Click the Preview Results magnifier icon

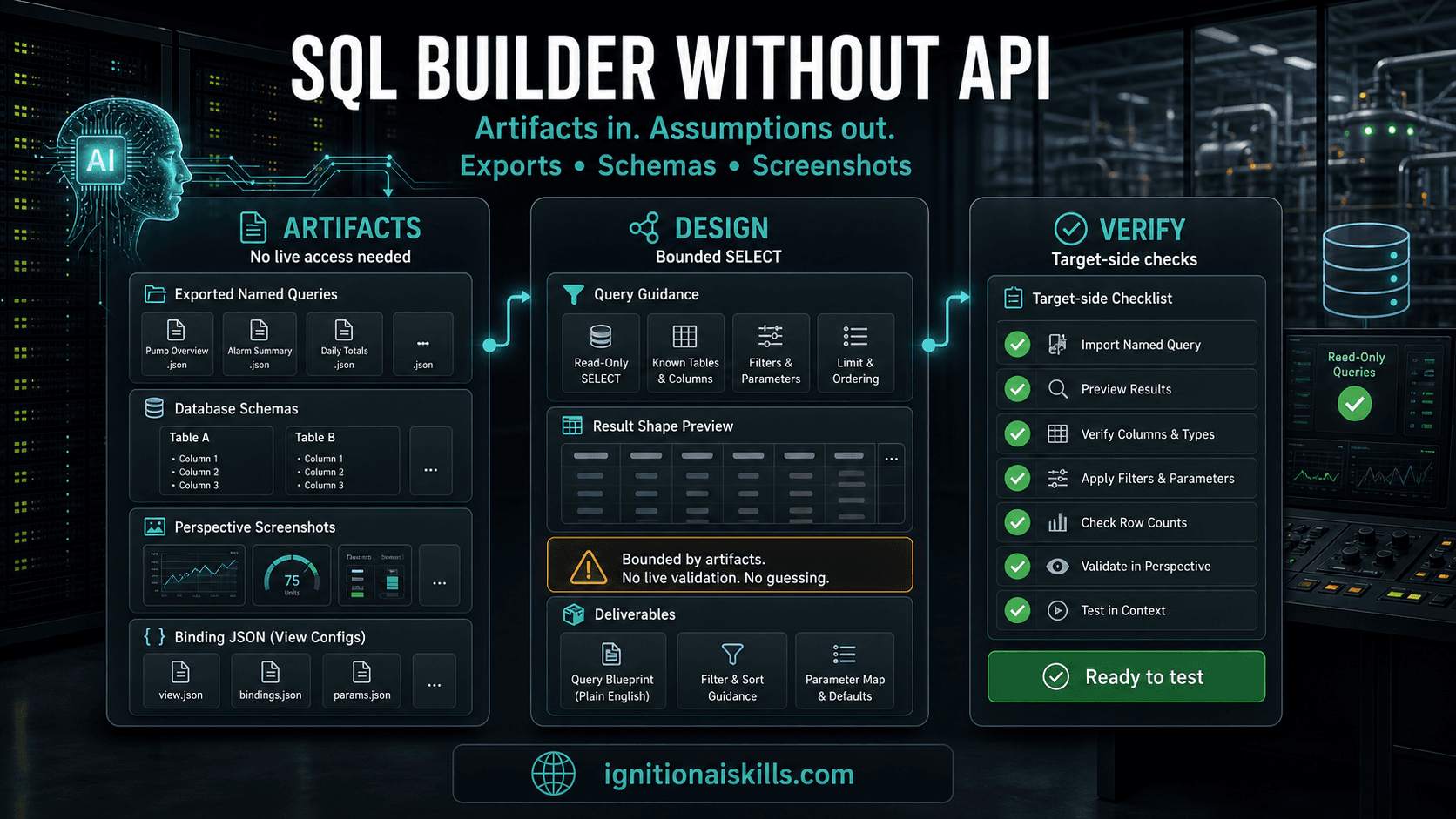click(x=1058, y=389)
